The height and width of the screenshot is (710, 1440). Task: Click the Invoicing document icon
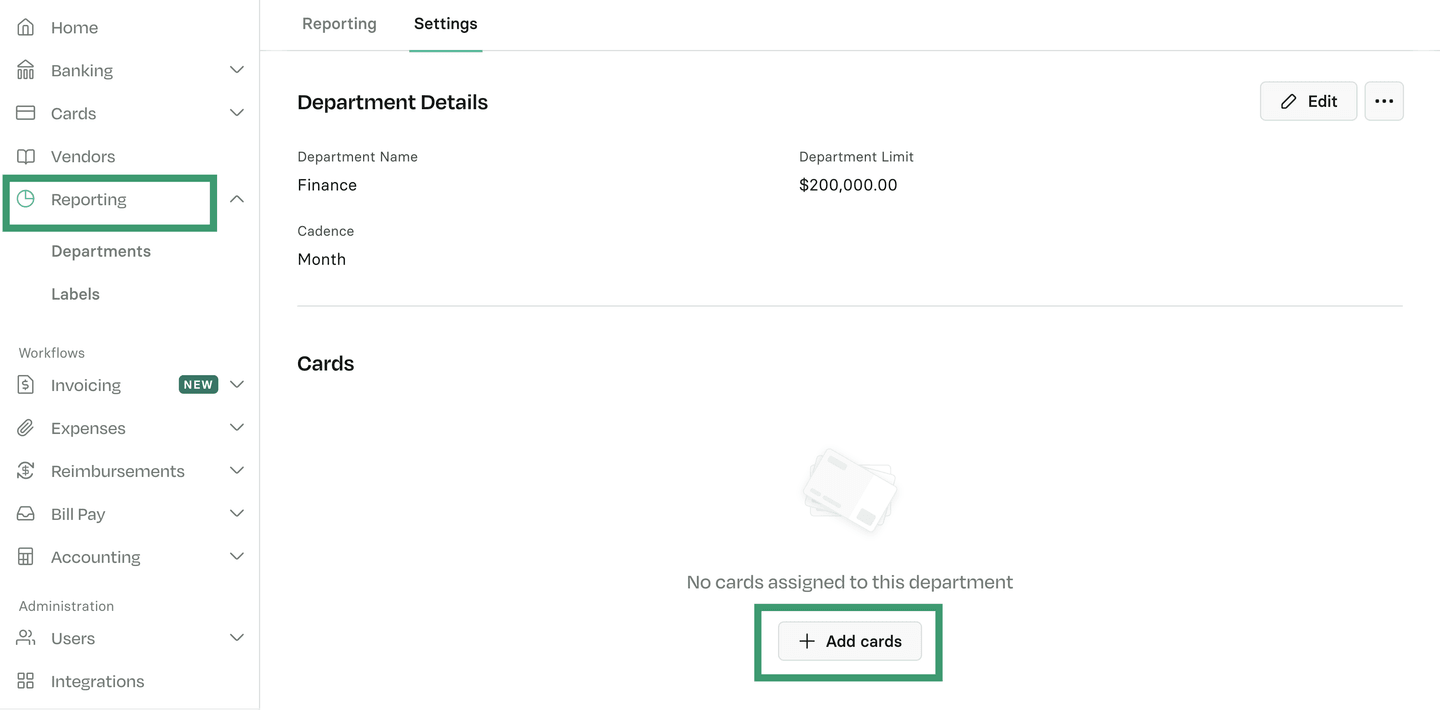click(x=26, y=385)
